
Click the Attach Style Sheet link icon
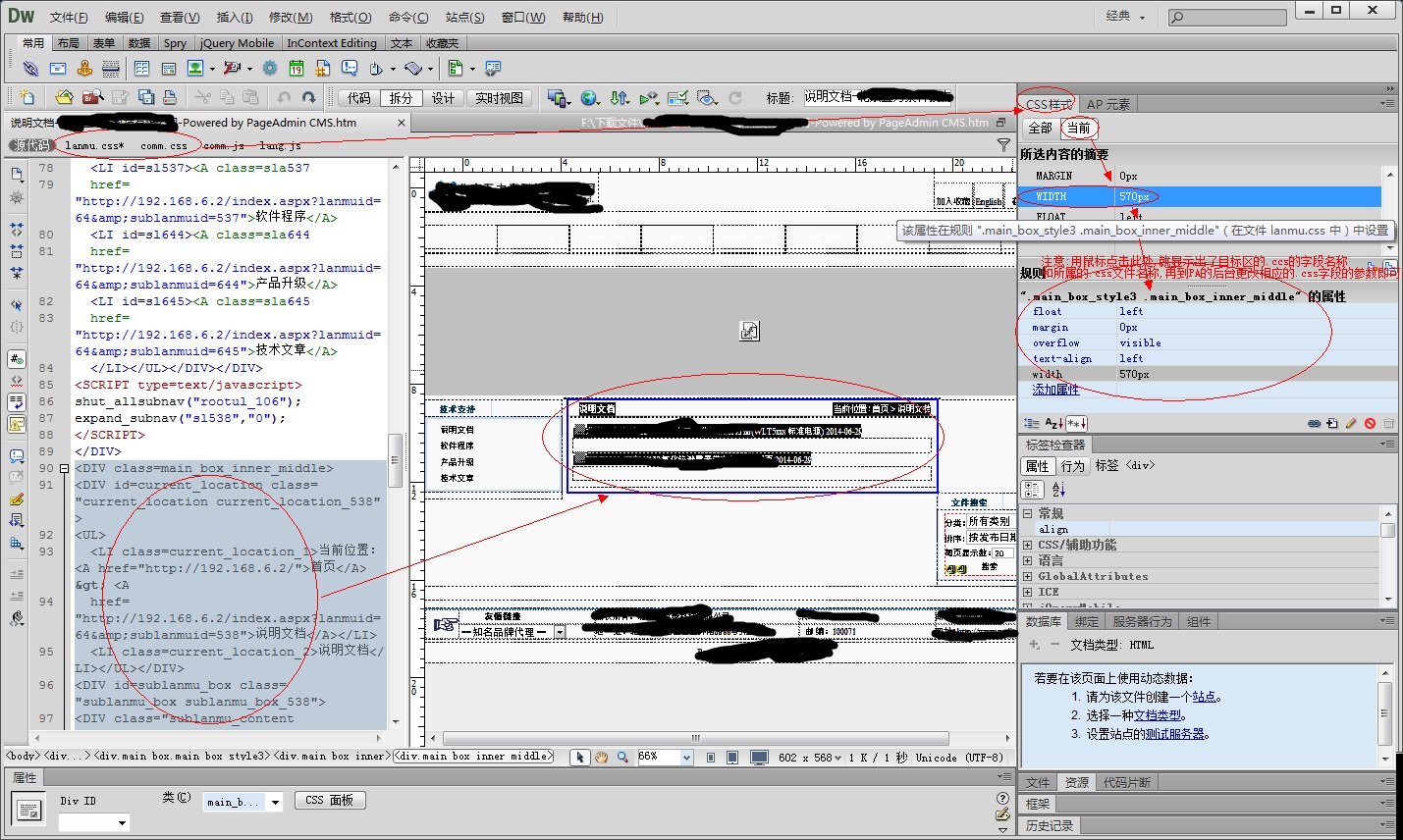[1314, 424]
